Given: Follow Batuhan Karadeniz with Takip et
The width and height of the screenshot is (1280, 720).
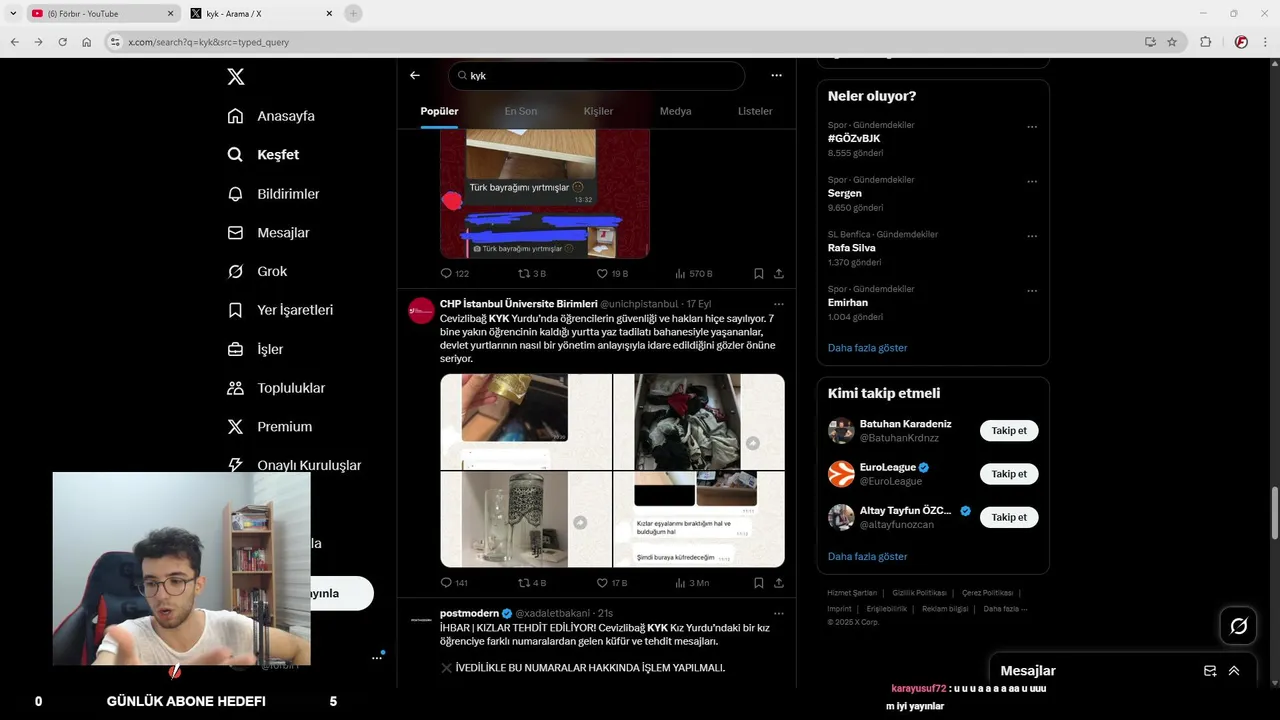Looking at the screenshot, I should tap(1009, 431).
